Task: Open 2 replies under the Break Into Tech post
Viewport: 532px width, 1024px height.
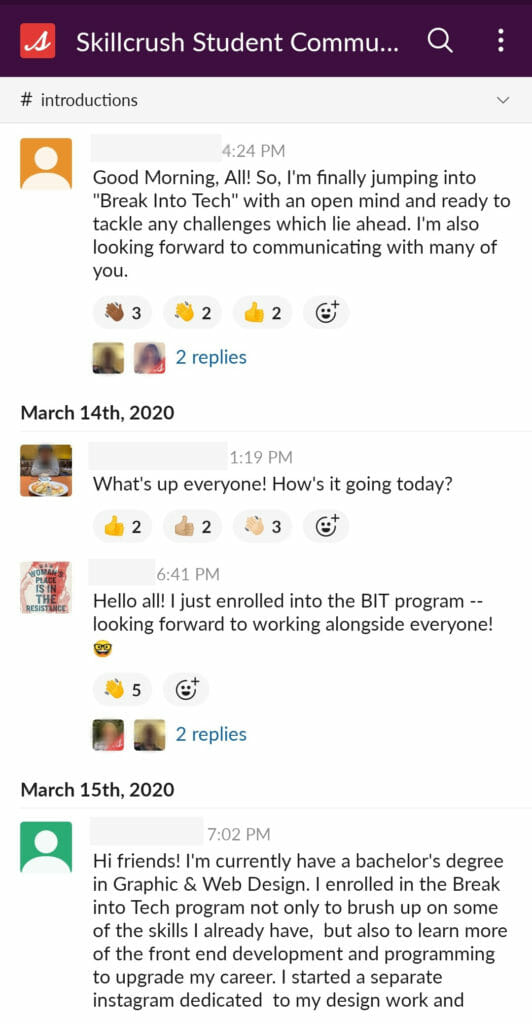Action: pyautogui.click(x=211, y=357)
